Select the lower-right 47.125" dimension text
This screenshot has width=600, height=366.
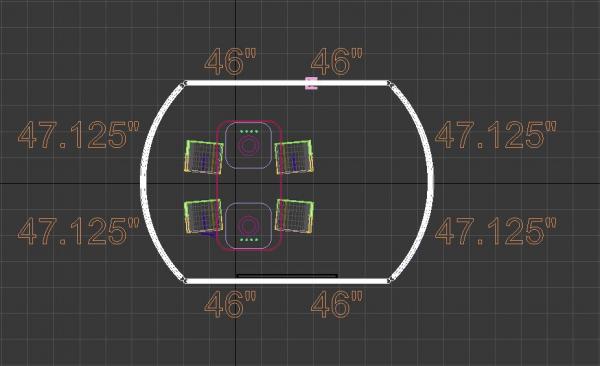tap(496, 231)
